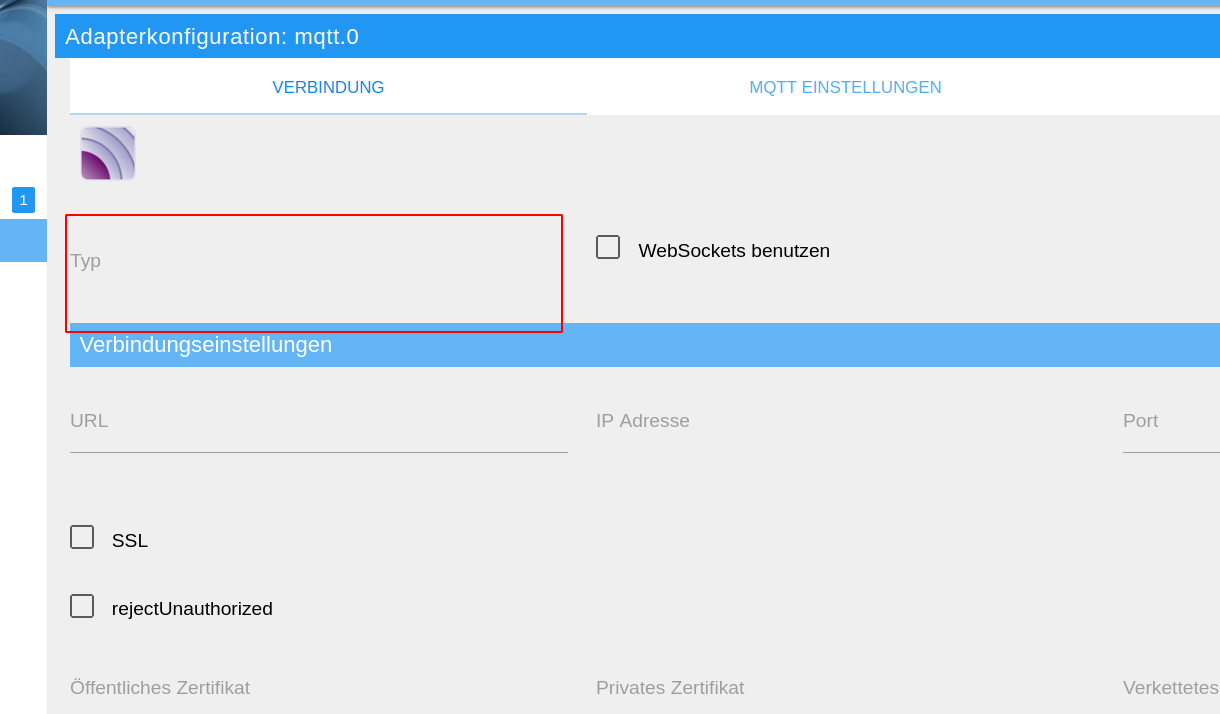Click the blue notification badge showing 1

(x=23, y=200)
